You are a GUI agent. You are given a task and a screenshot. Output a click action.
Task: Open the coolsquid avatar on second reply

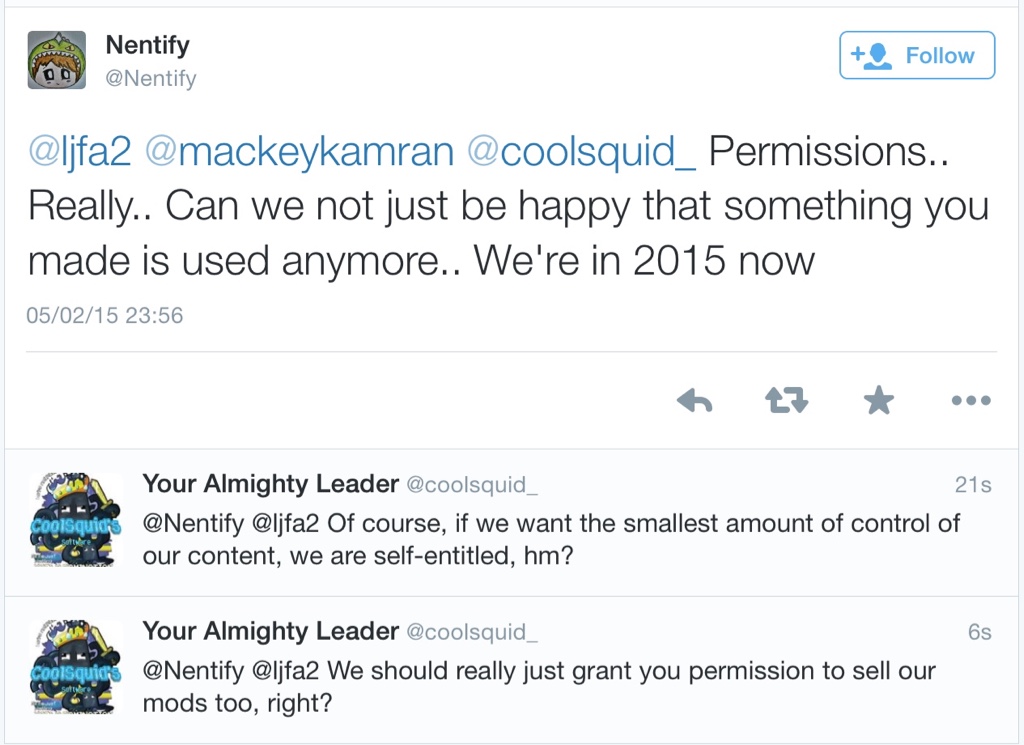point(75,668)
